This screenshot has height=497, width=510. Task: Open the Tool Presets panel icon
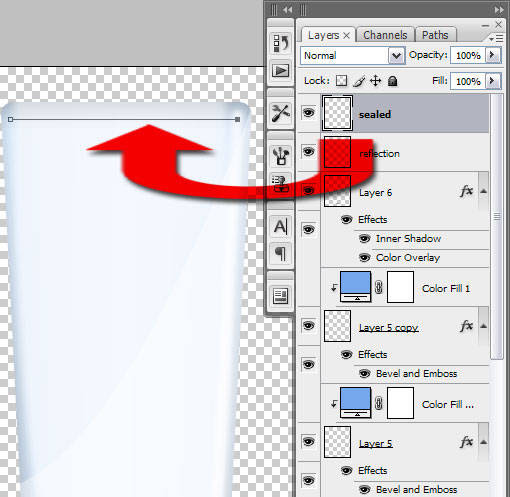coord(281,113)
